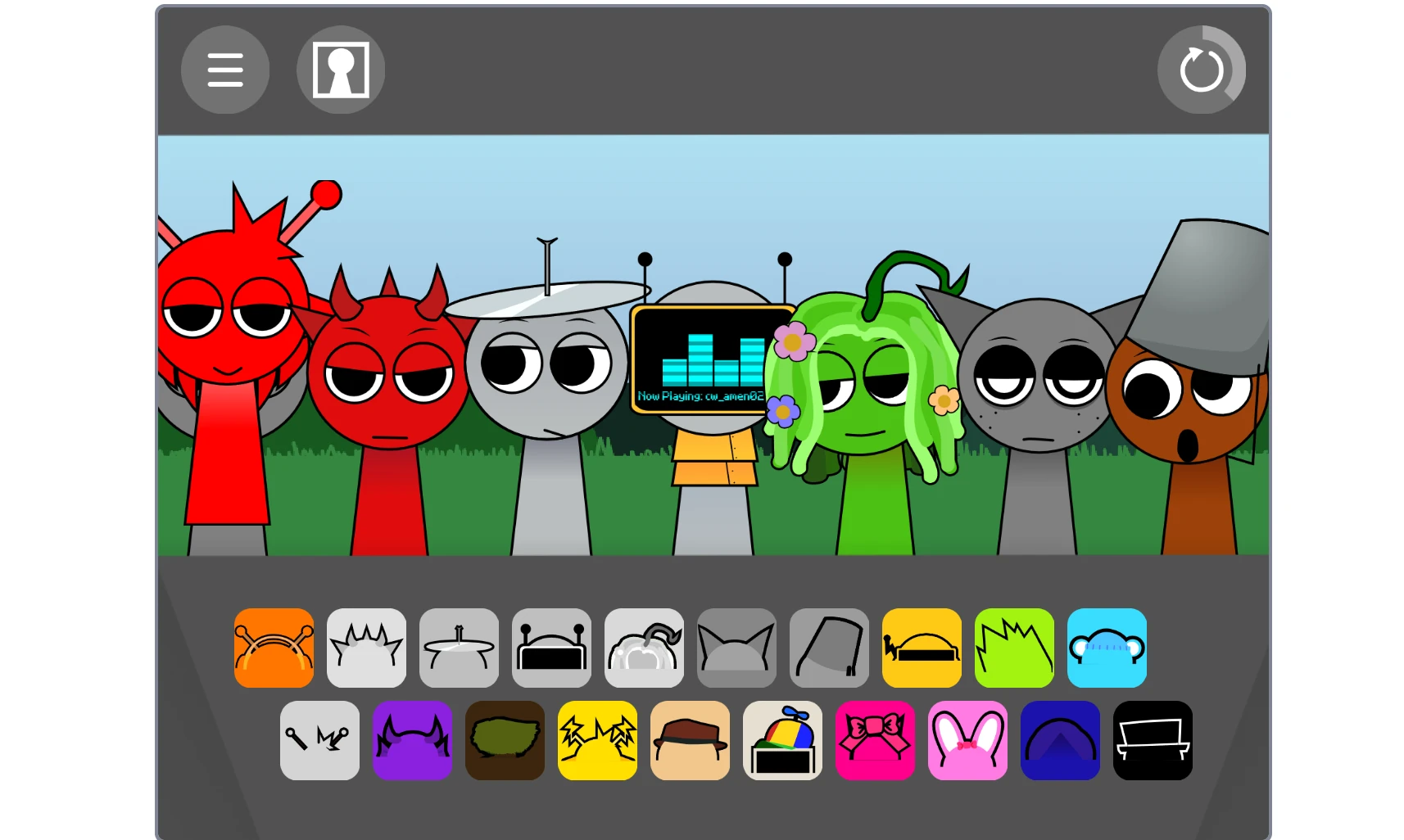Image resolution: width=1404 pixels, height=840 pixels.
Task: Select the cyan rain-cloud hat sound icon
Action: (1107, 648)
